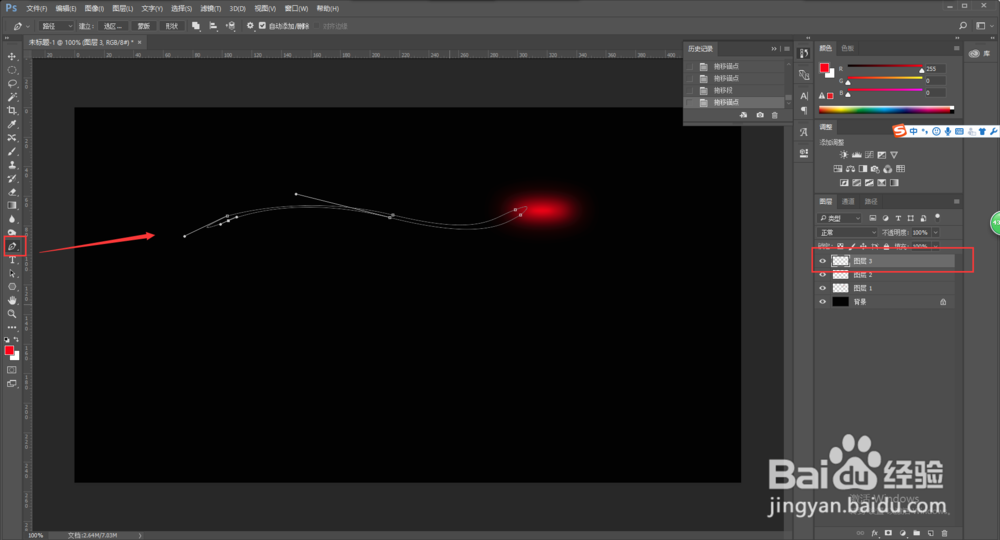The image size is (1000, 540).
Task: Toggle visibility of 背景 layer
Action: (823, 302)
